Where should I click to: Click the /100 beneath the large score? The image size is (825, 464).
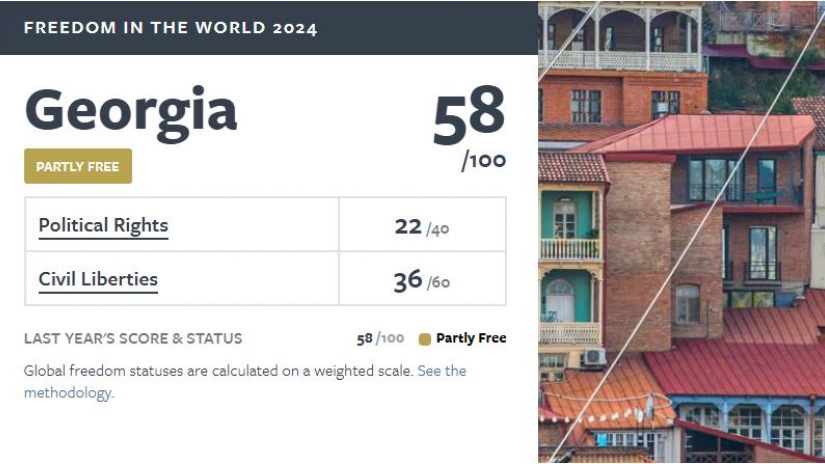click(484, 160)
